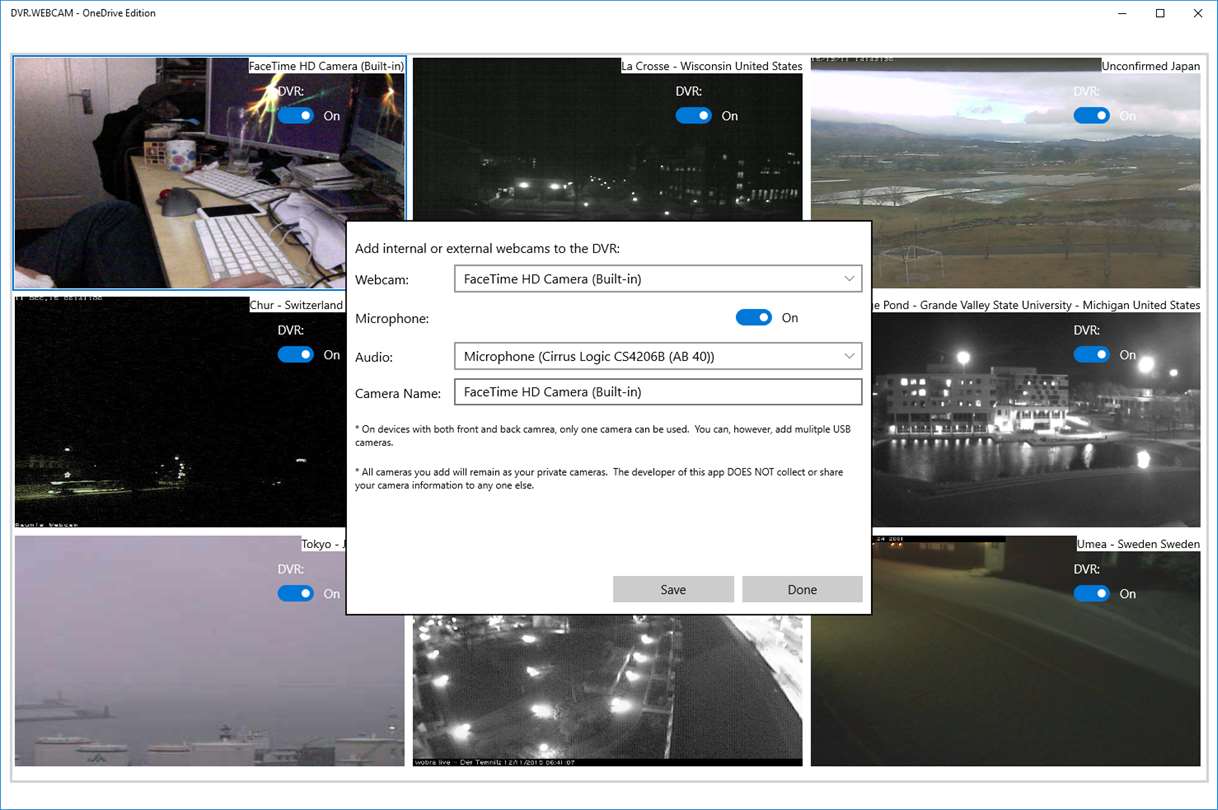This screenshot has width=1218, height=810.
Task: Click 'La Crosse - Wisconsin United States' label
Action: tap(712, 66)
